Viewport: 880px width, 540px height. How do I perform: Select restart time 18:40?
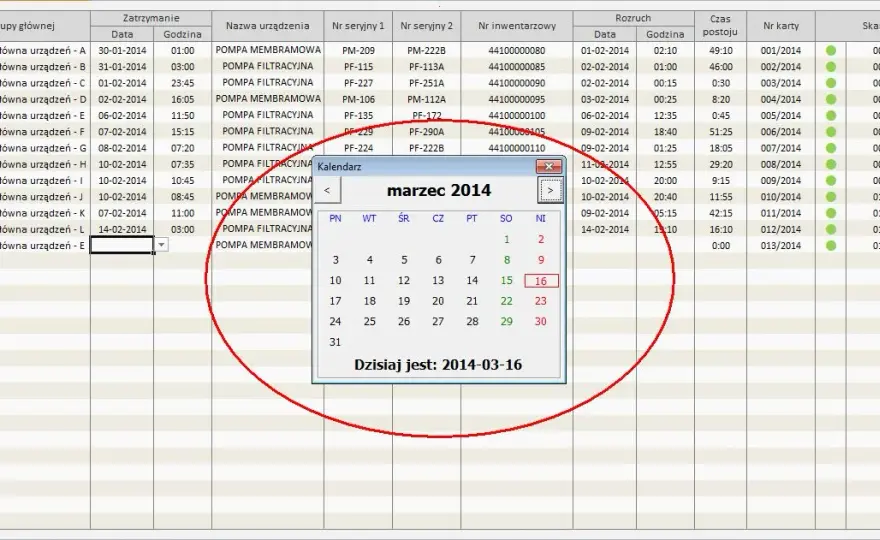(x=665, y=132)
